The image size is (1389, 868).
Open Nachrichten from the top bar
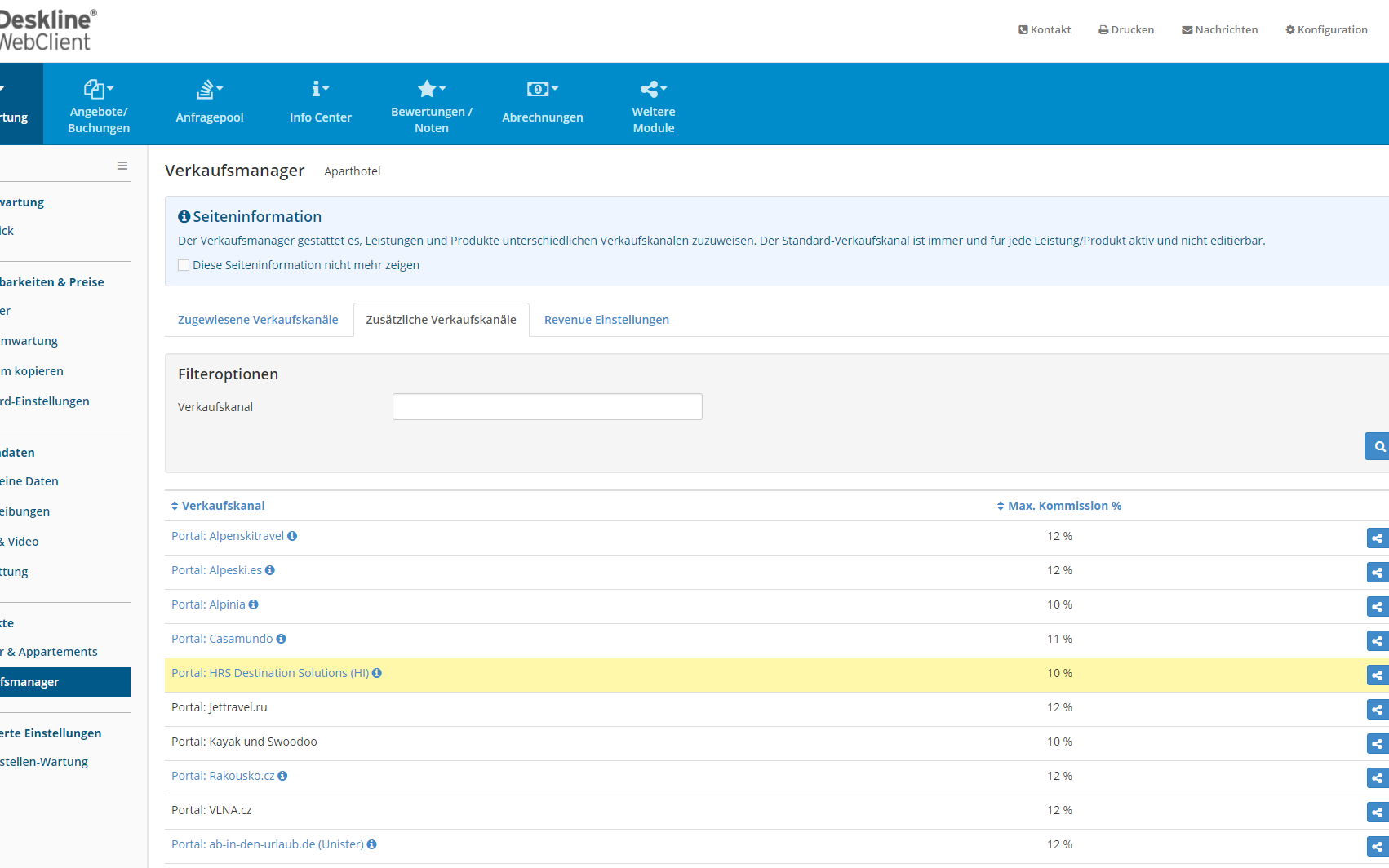(1220, 29)
